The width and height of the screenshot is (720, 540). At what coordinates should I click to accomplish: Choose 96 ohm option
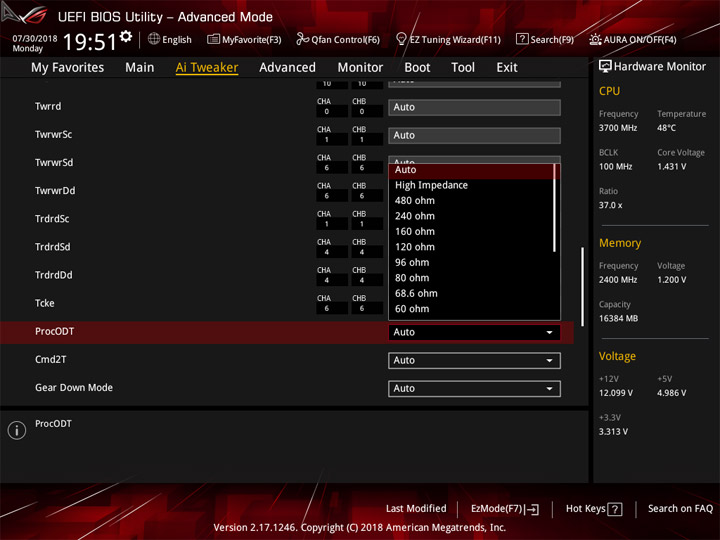(x=471, y=263)
